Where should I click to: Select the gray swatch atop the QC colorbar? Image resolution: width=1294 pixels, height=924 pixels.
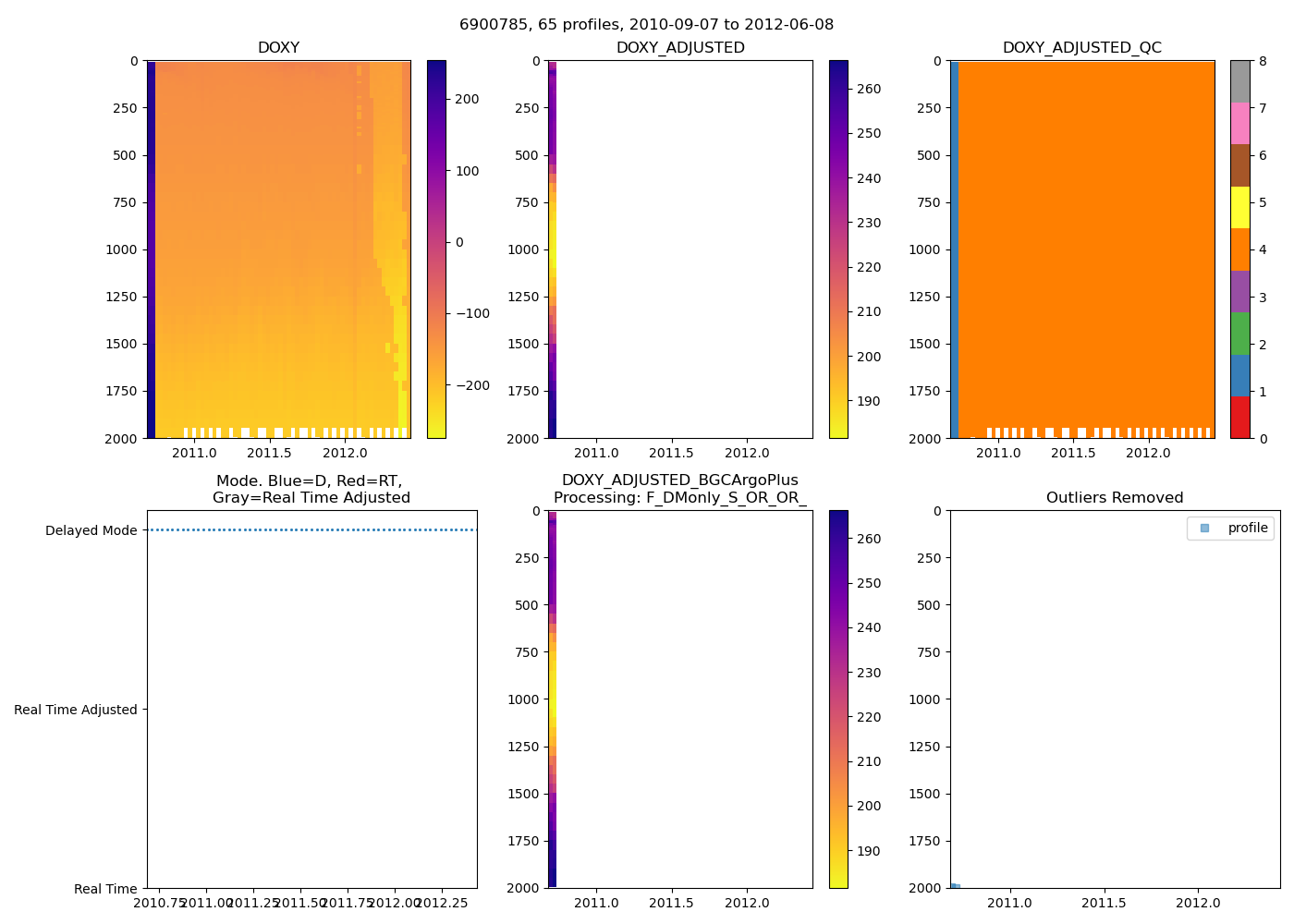tap(1239, 81)
